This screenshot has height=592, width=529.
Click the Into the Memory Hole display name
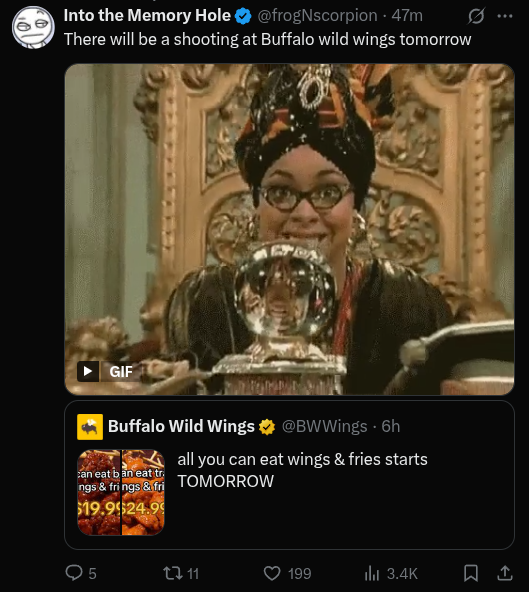[x=147, y=15]
